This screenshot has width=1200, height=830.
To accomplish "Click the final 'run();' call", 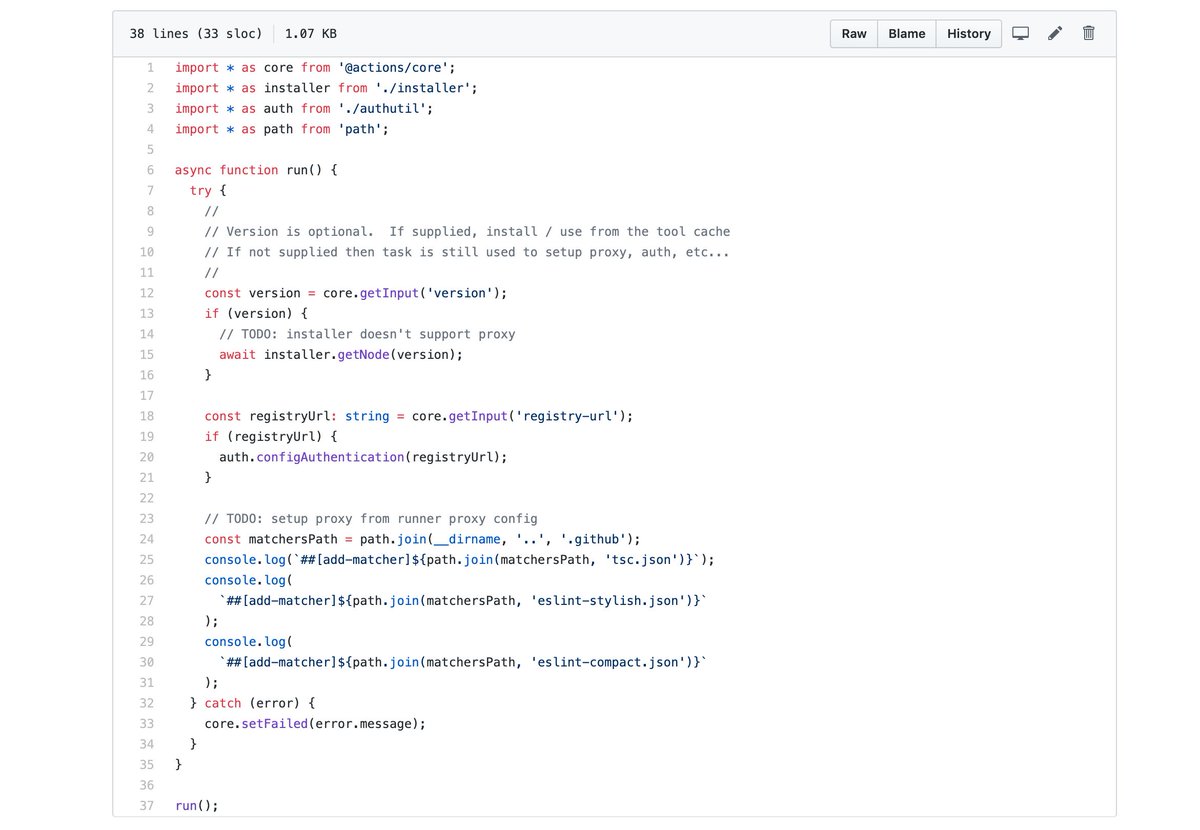I will 197,806.
